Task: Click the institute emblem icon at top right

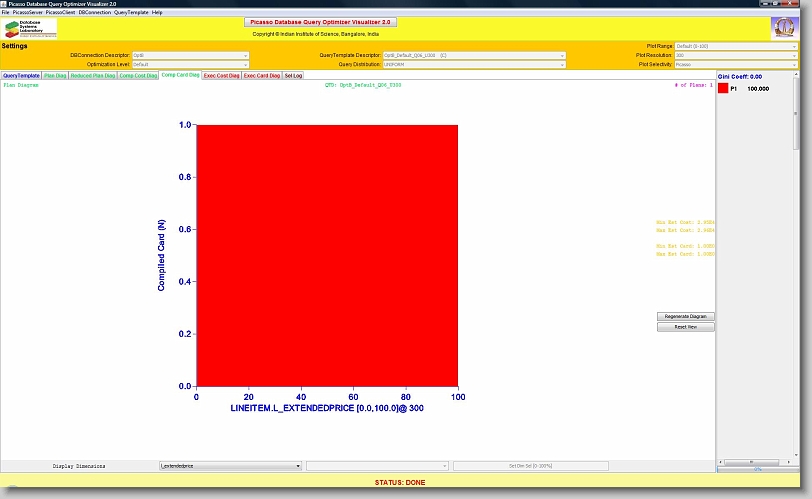Action: 783,28
